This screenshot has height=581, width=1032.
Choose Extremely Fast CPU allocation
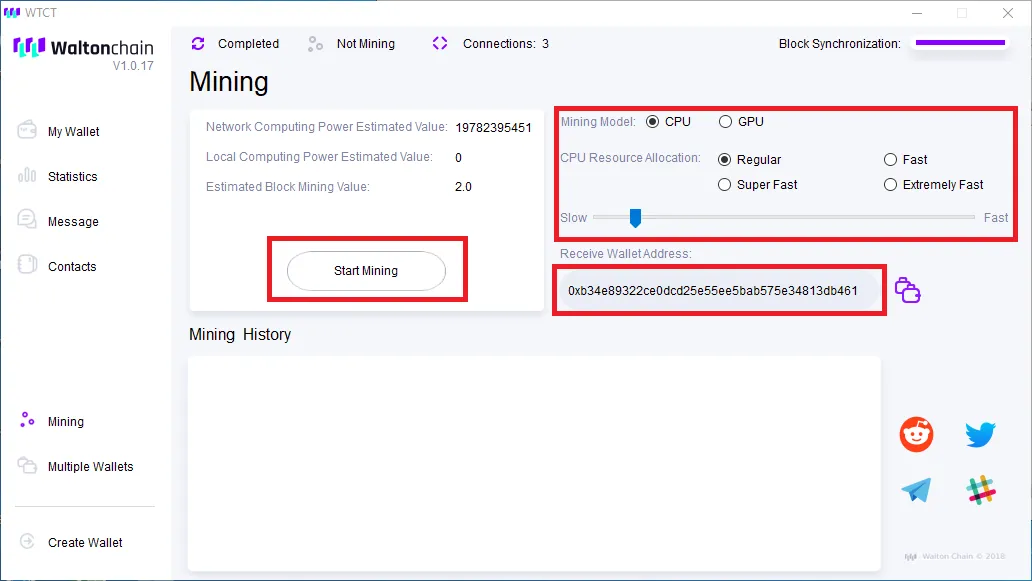click(890, 184)
